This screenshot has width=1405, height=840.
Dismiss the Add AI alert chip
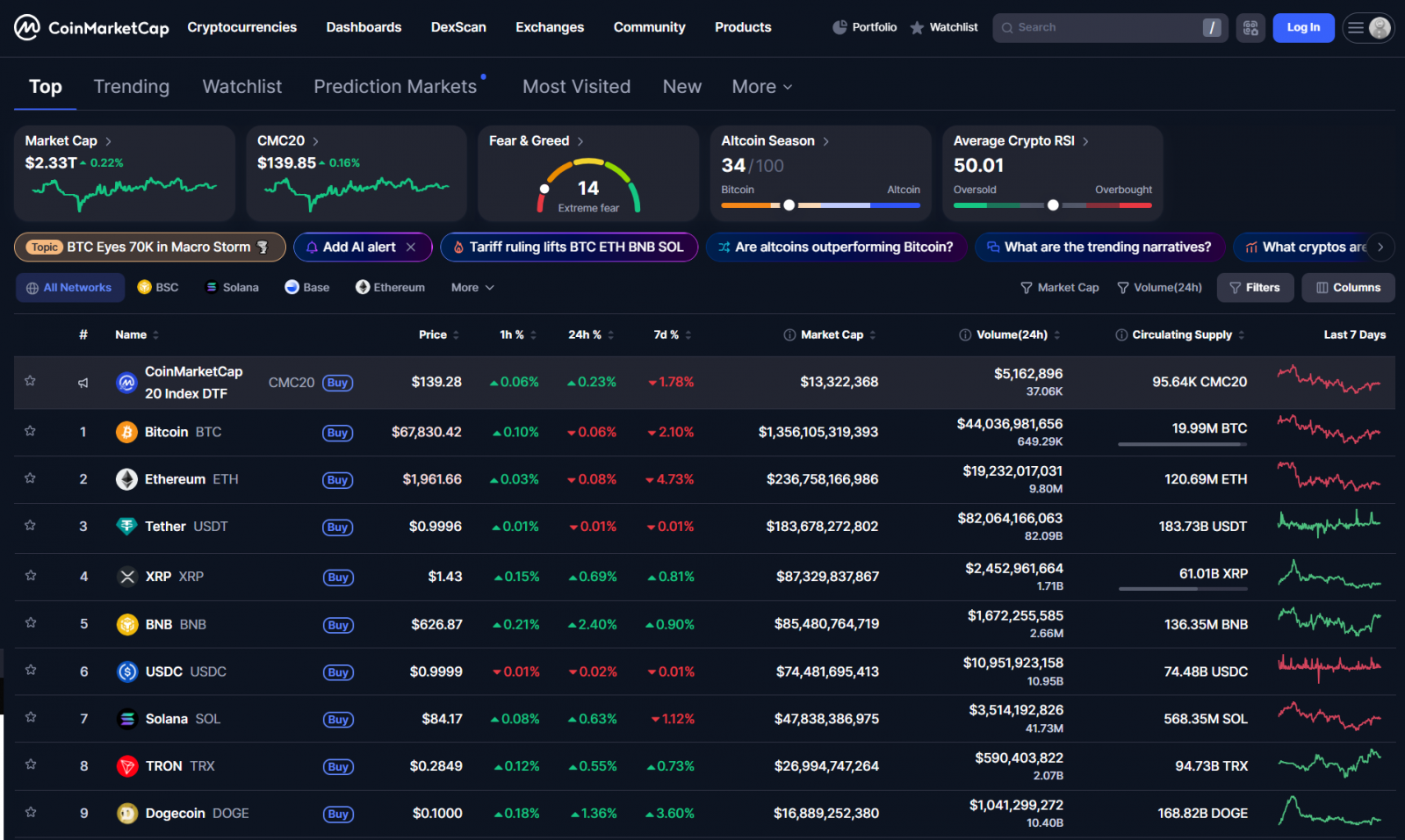[411, 247]
